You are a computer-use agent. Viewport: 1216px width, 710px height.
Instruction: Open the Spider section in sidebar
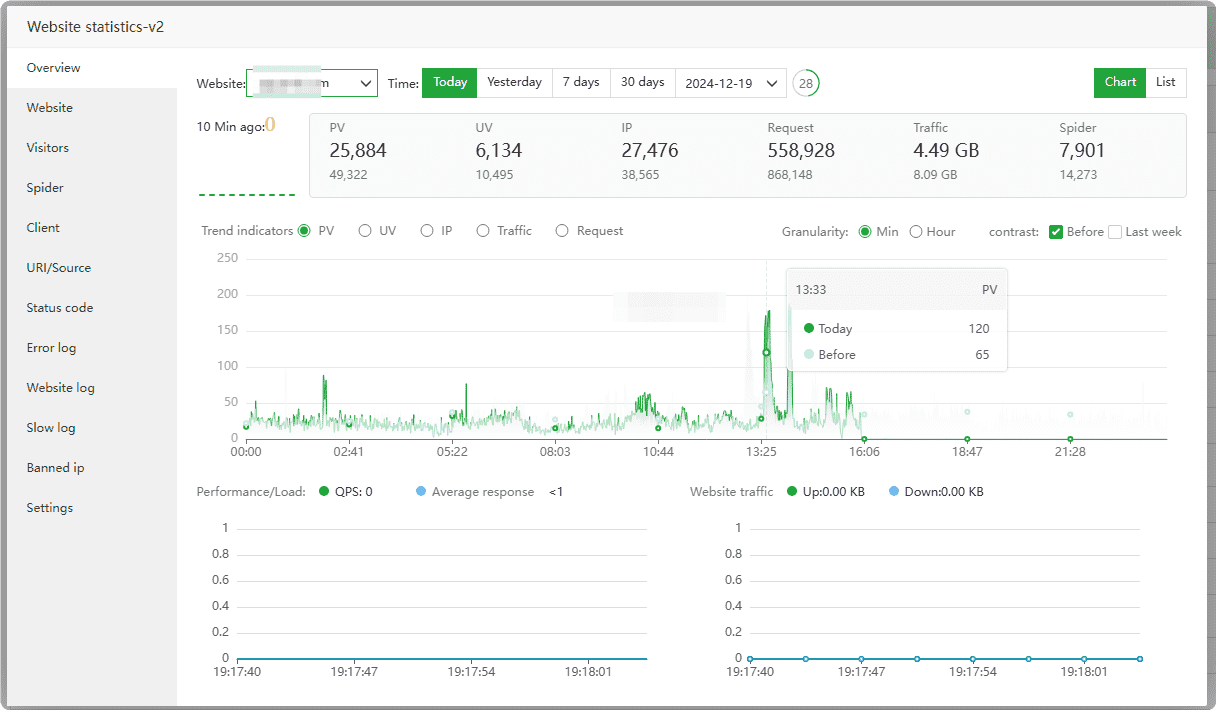tap(45, 188)
